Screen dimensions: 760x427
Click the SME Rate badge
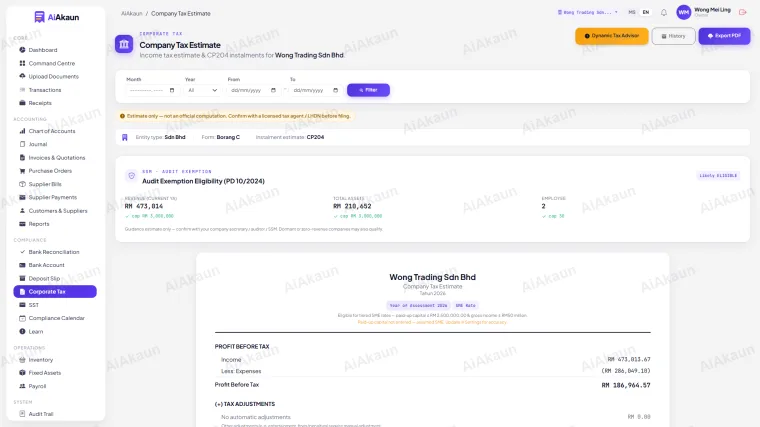tap(465, 305)
